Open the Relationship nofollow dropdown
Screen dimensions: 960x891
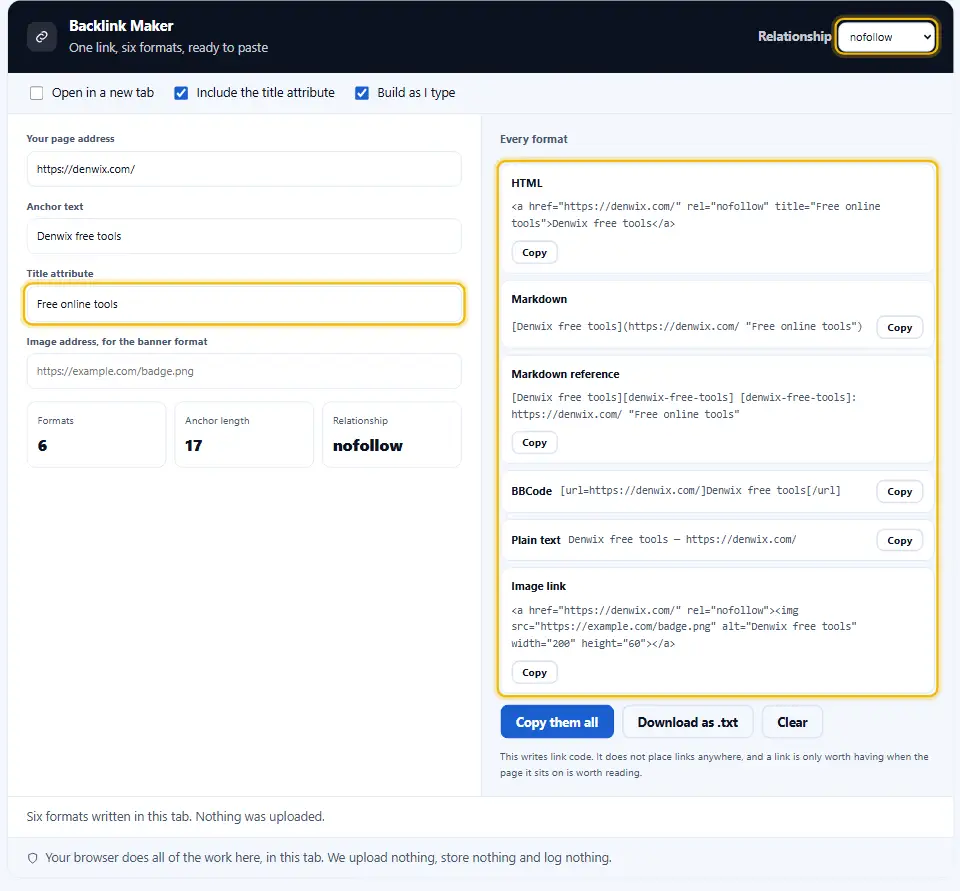pyautogui.click(x=887, y=37)
